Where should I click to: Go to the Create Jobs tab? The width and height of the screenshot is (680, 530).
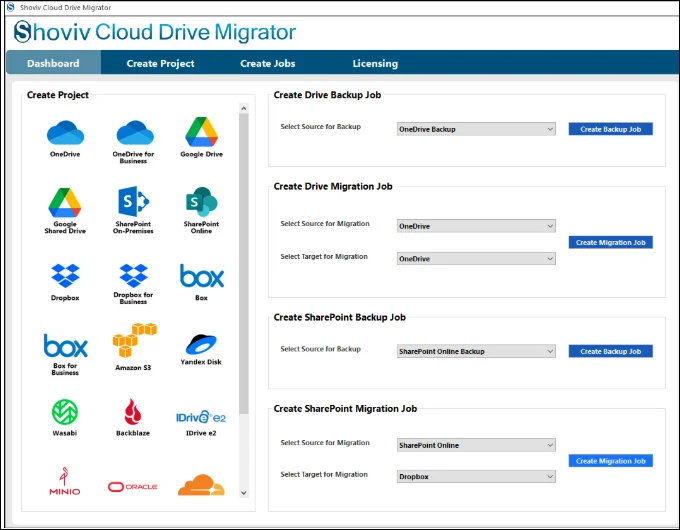(x=268, y=63)
